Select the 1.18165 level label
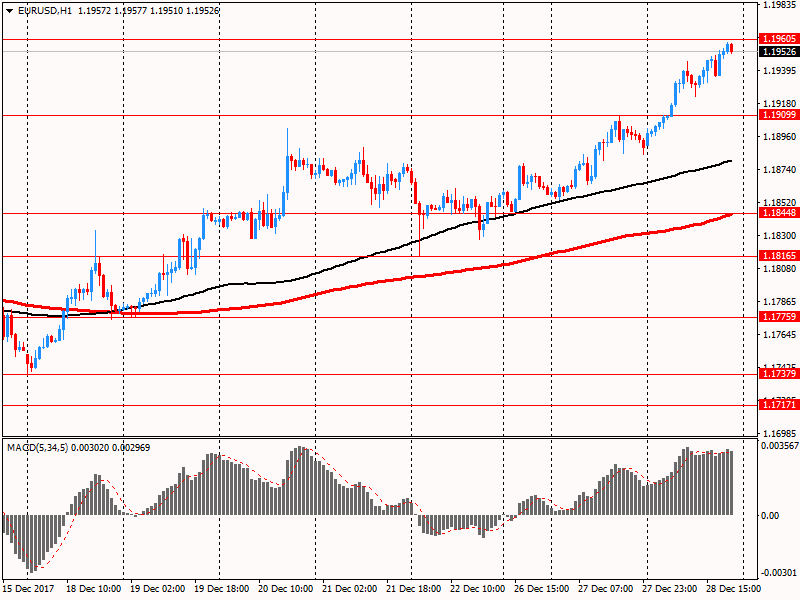The image size is (800, 600). click(779, 256)
